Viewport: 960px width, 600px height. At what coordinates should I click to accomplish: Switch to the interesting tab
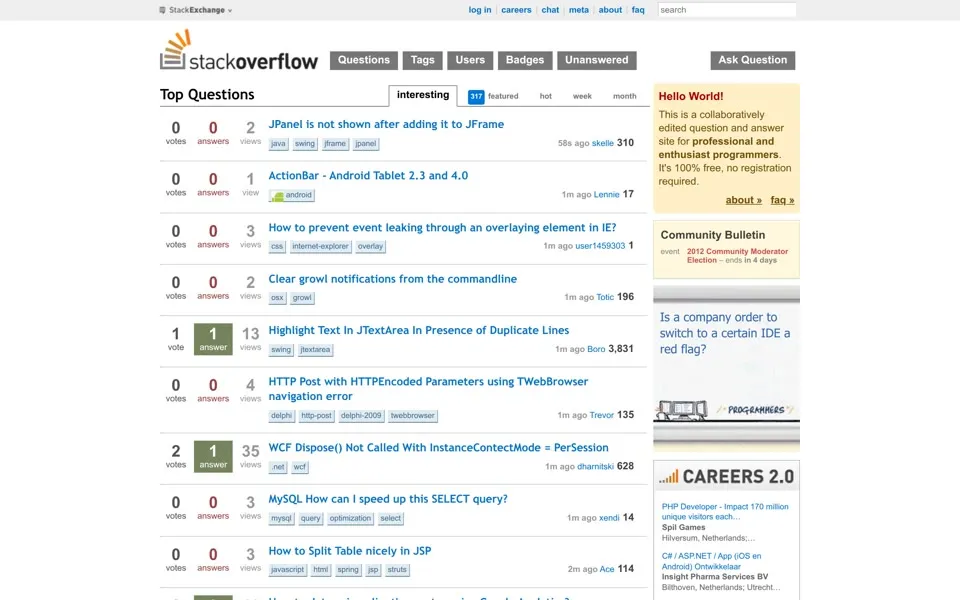(x=423, y=95)
